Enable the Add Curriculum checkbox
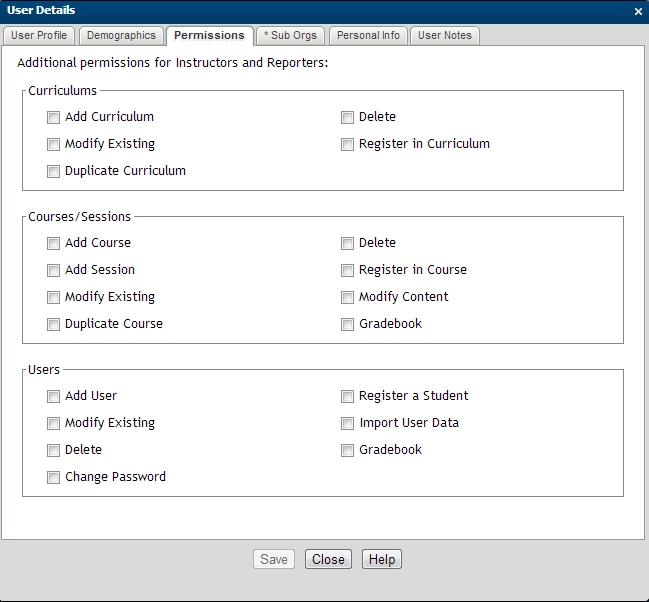Screen dimensions: 649x602 [x=54, y=117]
